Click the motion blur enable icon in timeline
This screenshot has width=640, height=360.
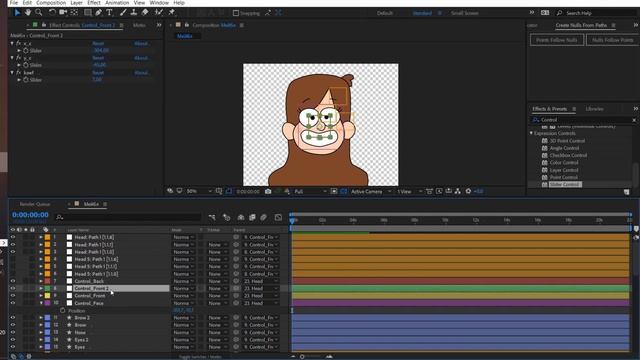[x=264, y=218]
